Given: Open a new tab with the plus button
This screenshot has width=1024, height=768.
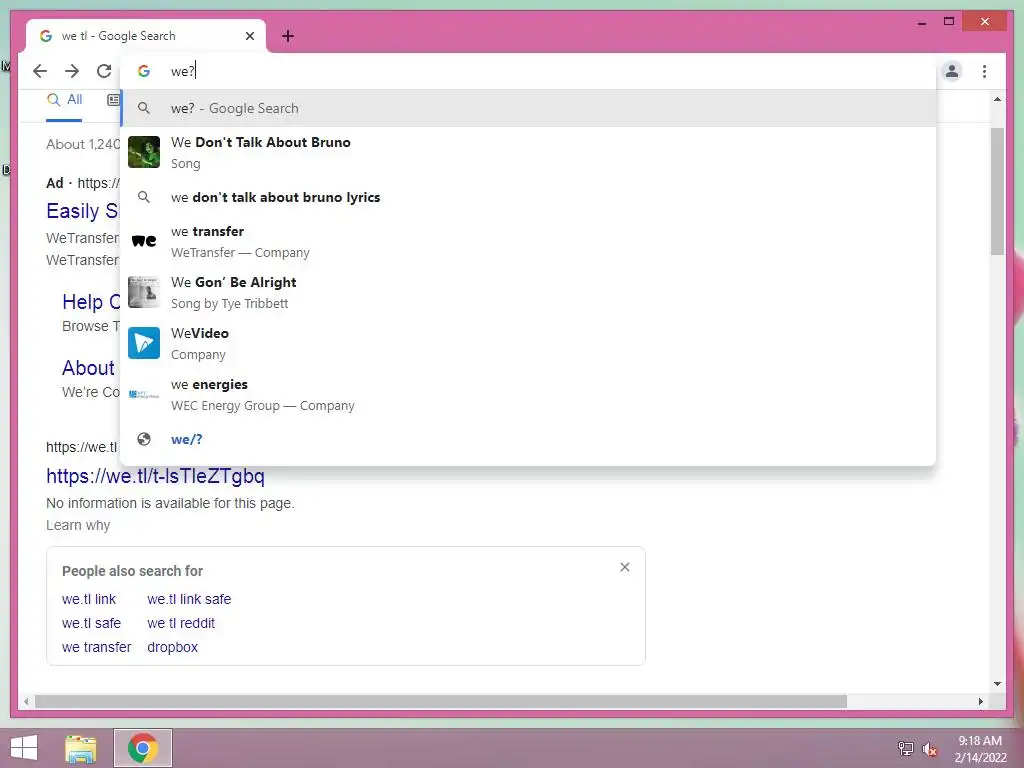Looking at the screenshot, I should click(x=288, y=36).
